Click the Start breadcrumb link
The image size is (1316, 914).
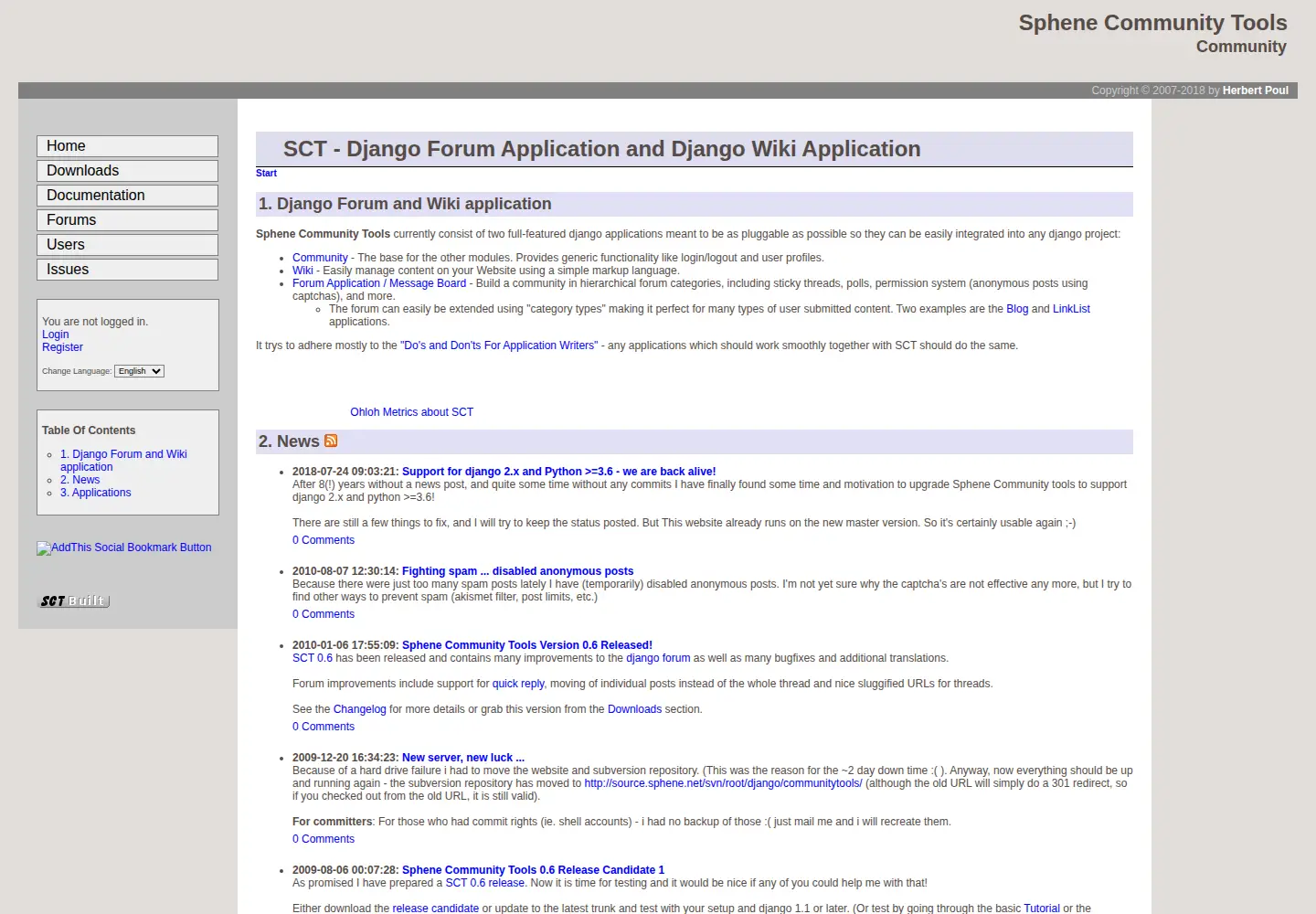(x=266, y=173)
